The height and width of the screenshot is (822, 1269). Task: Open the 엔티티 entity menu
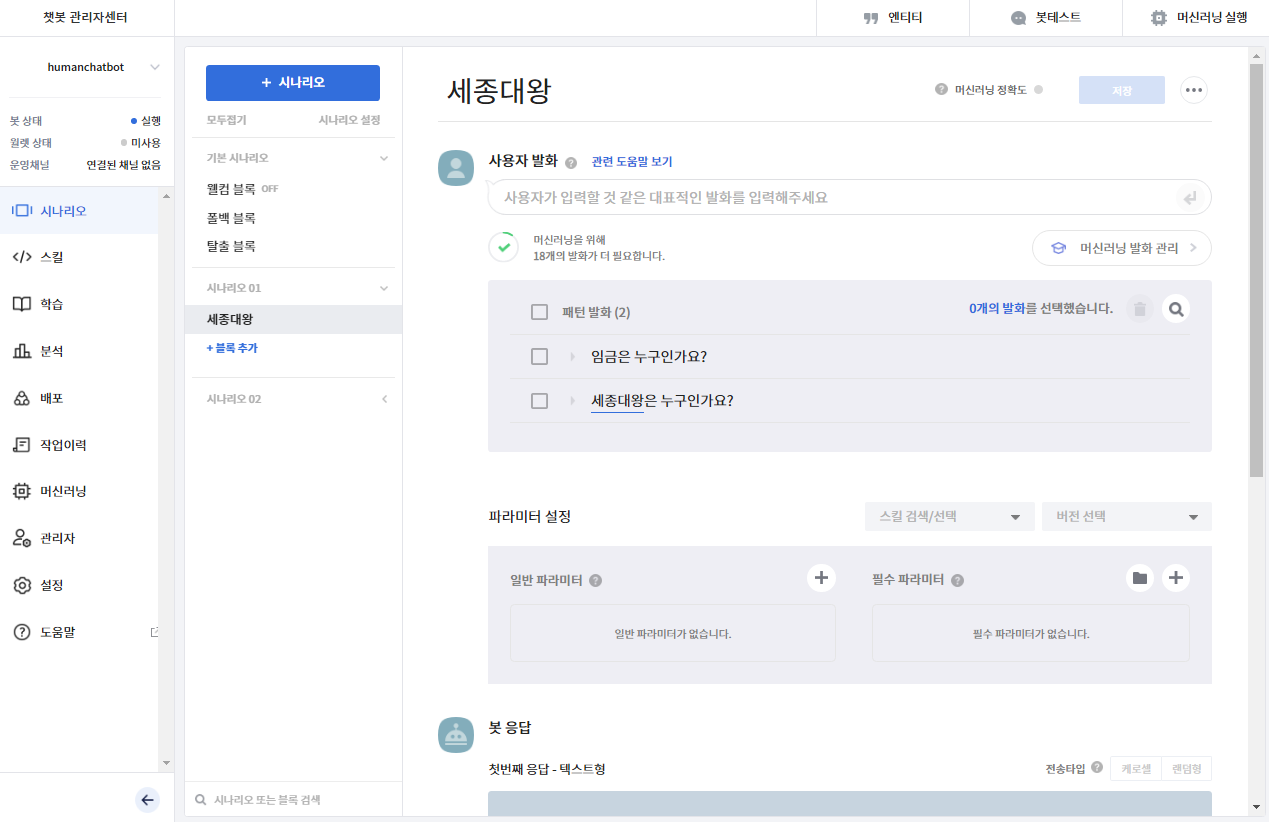click(x=892, y=17)
